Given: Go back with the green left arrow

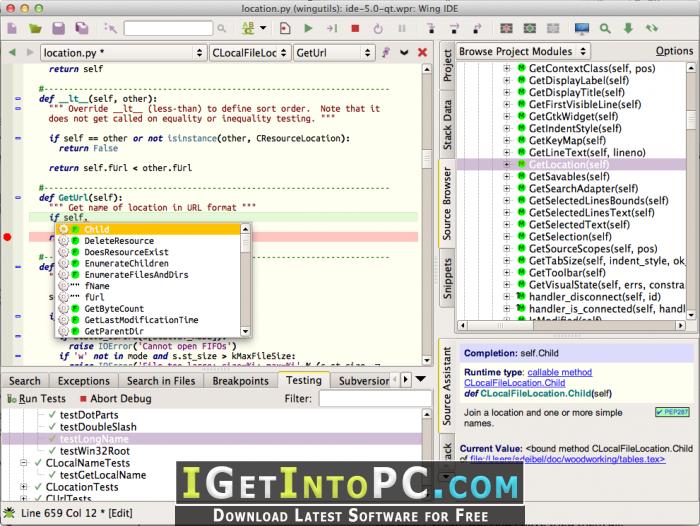Looking at the screenshot, I should click(12, 53).
